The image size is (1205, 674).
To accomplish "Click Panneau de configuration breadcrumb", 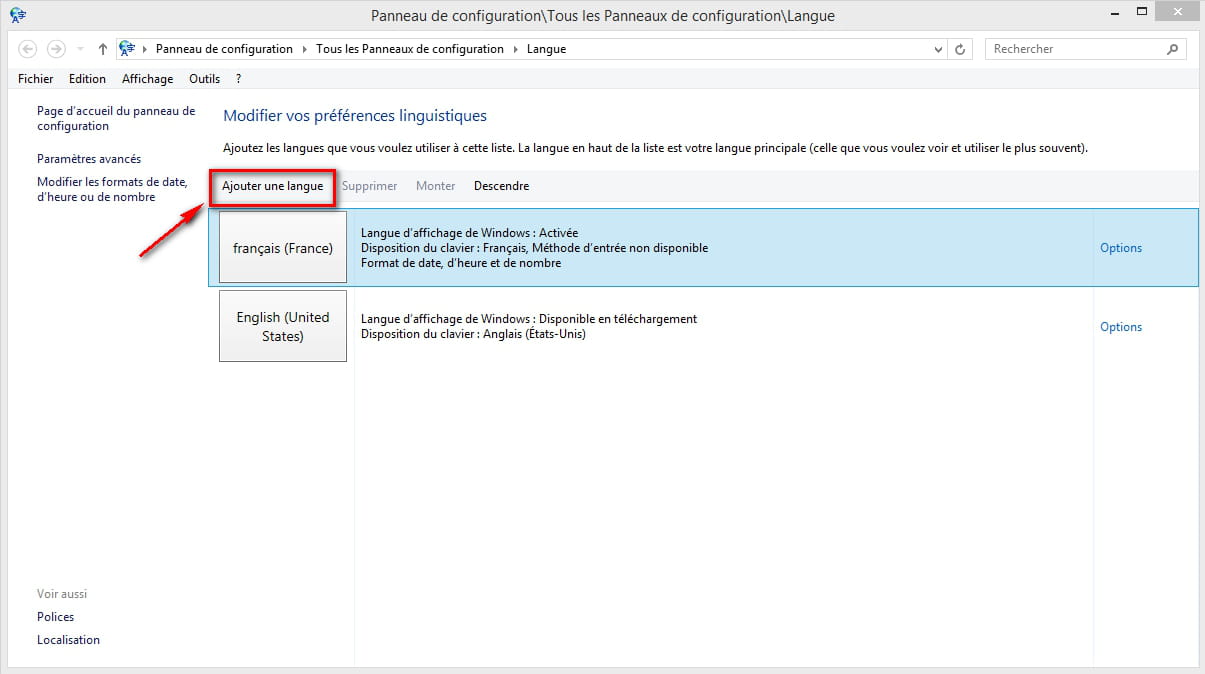I will (x=224, y=49).
